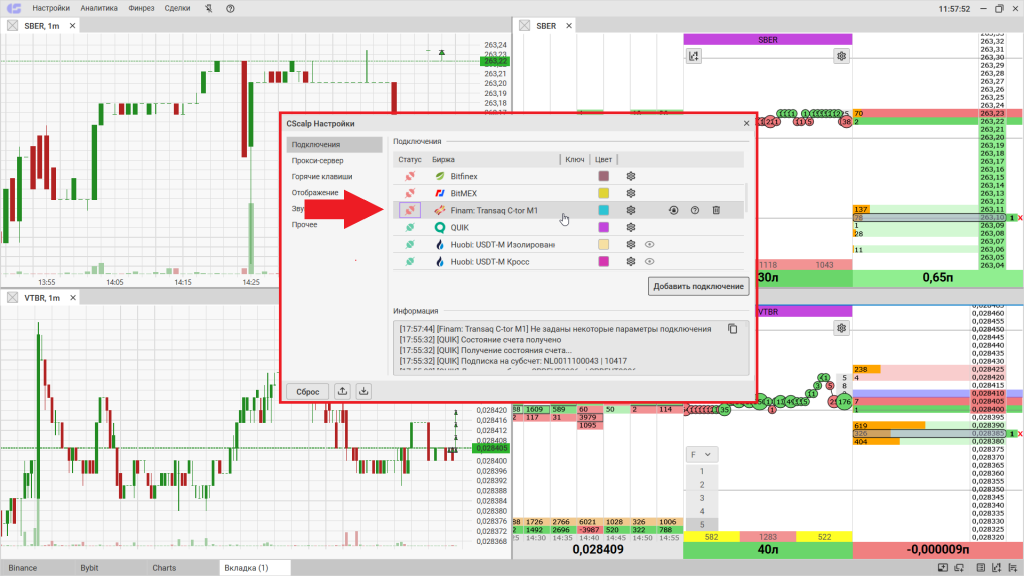The width and height of the screenshot is (1024, 576).
Task: Select option 5 in the F list
Action: [702, 524]
